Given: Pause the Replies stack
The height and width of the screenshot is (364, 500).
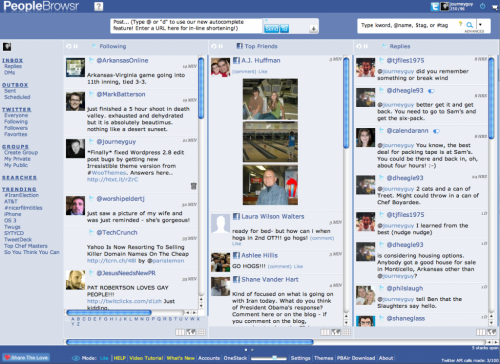Looking at the screenshot, I should click(x=366, y=46).
